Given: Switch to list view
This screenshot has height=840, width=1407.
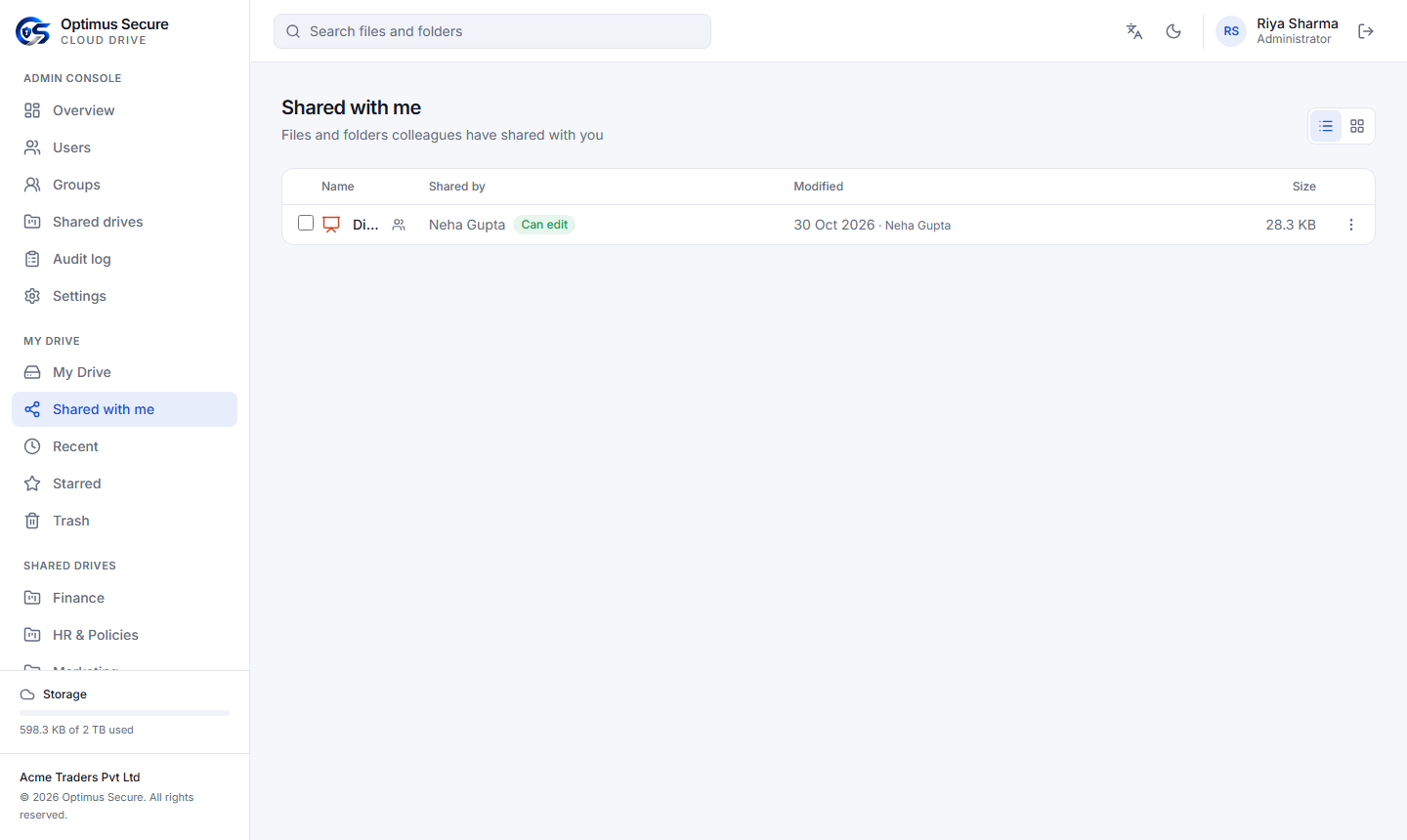Looking at the screenshot, I should coord(1326,126).
